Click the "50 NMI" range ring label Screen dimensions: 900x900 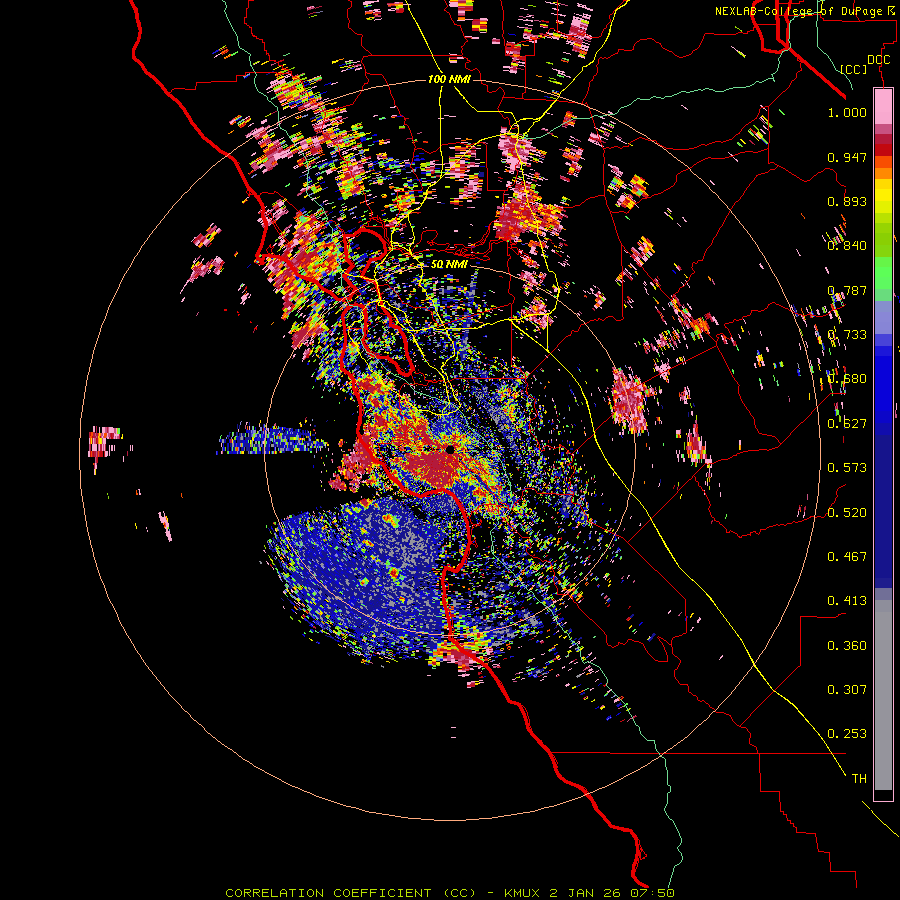click(449, 265)
